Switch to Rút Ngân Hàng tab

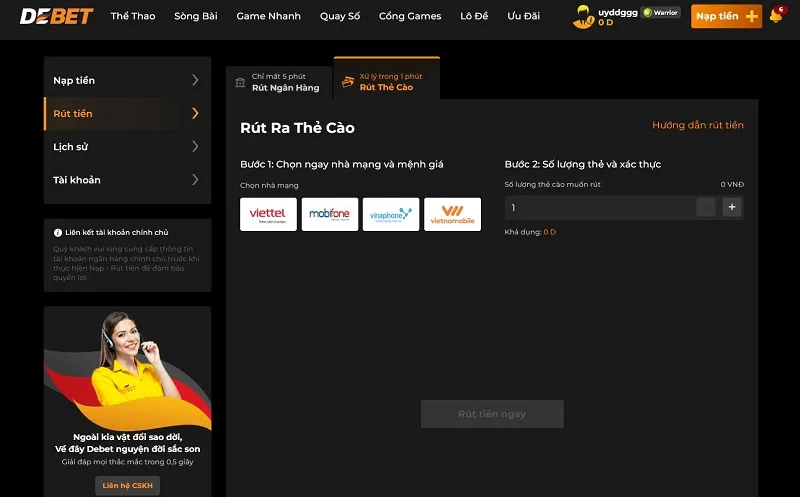point(279,82)
